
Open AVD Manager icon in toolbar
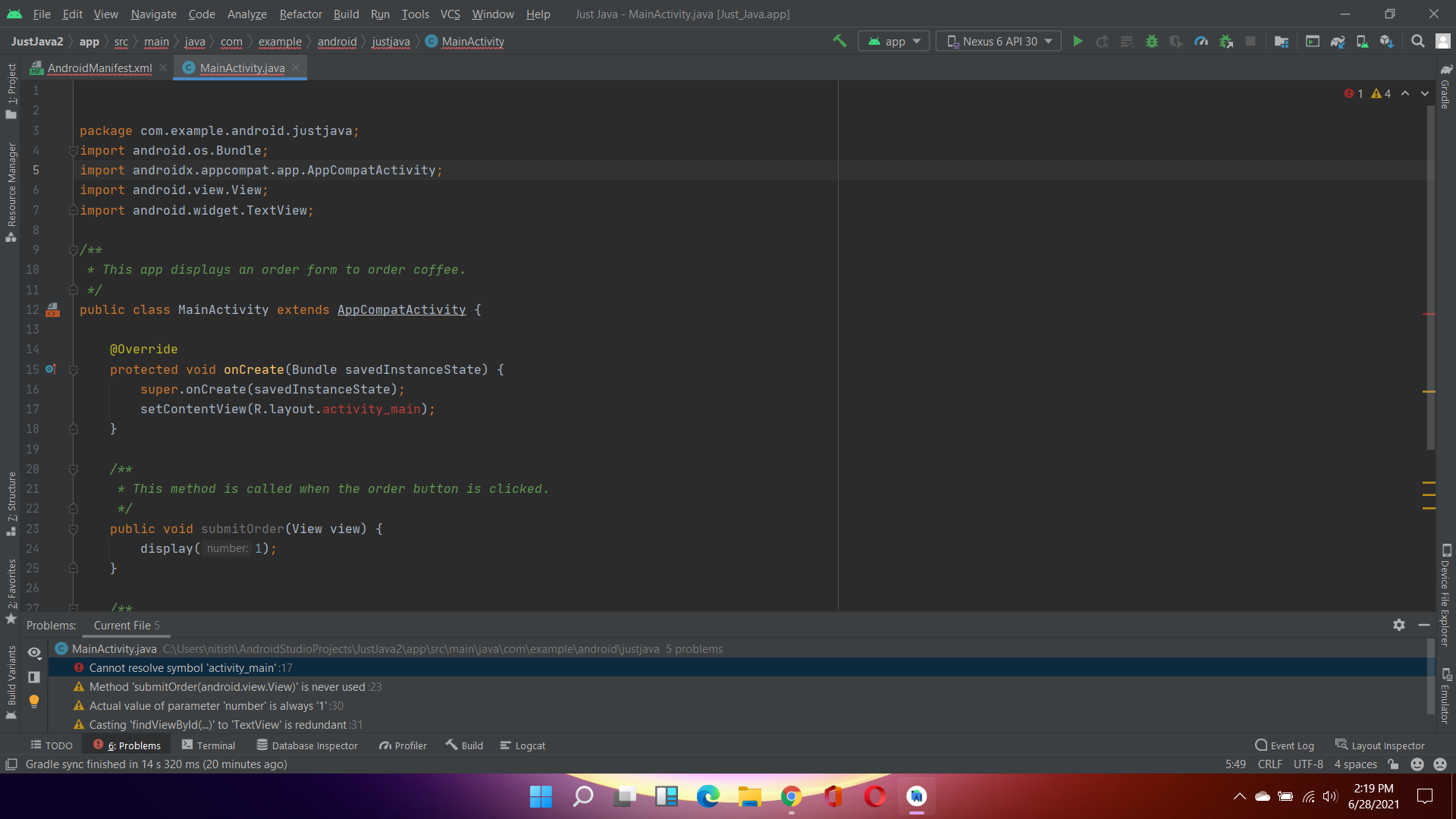(x=1363, y=42)
